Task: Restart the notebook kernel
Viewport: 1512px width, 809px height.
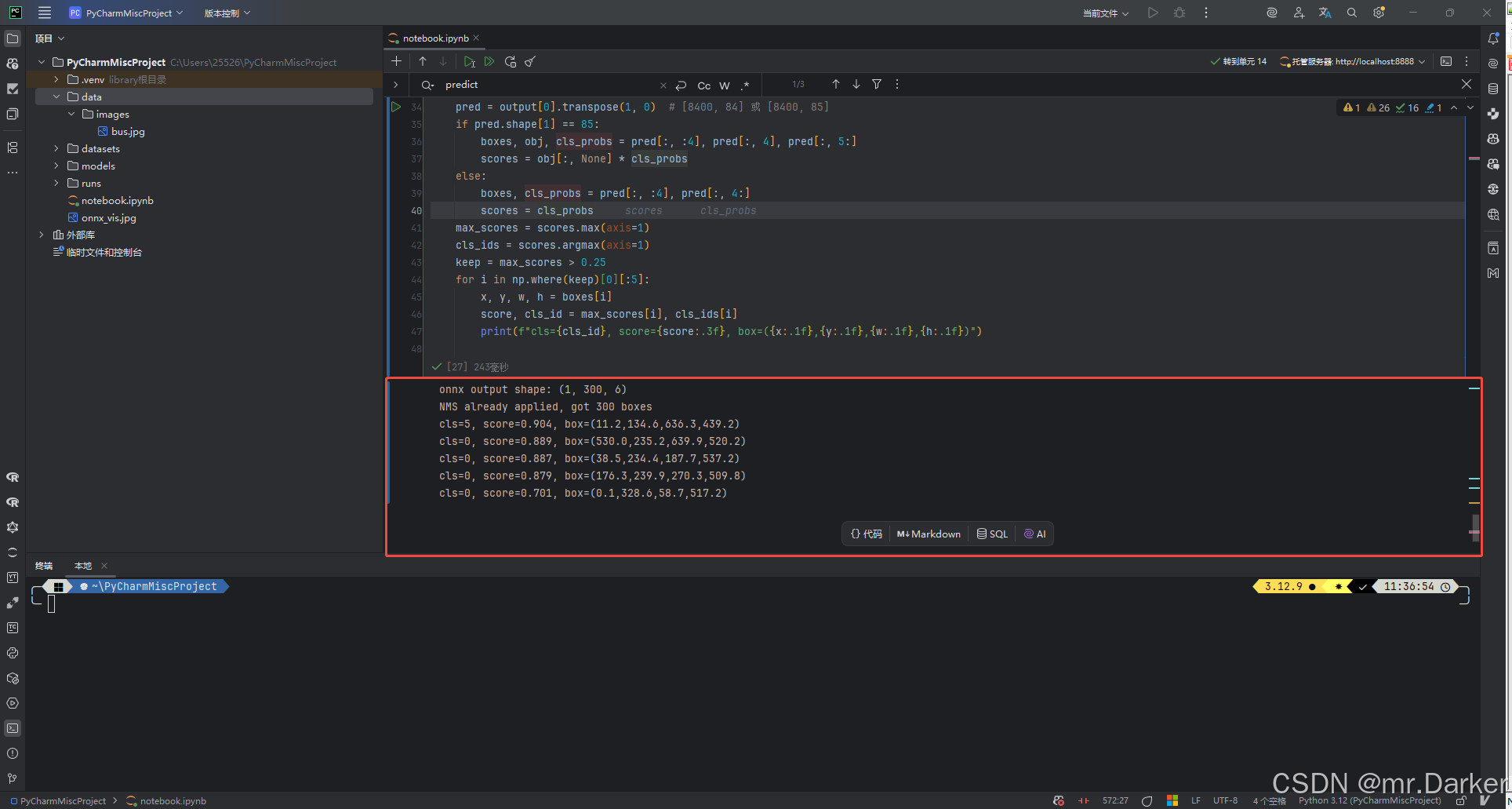Action: (511, 61)
